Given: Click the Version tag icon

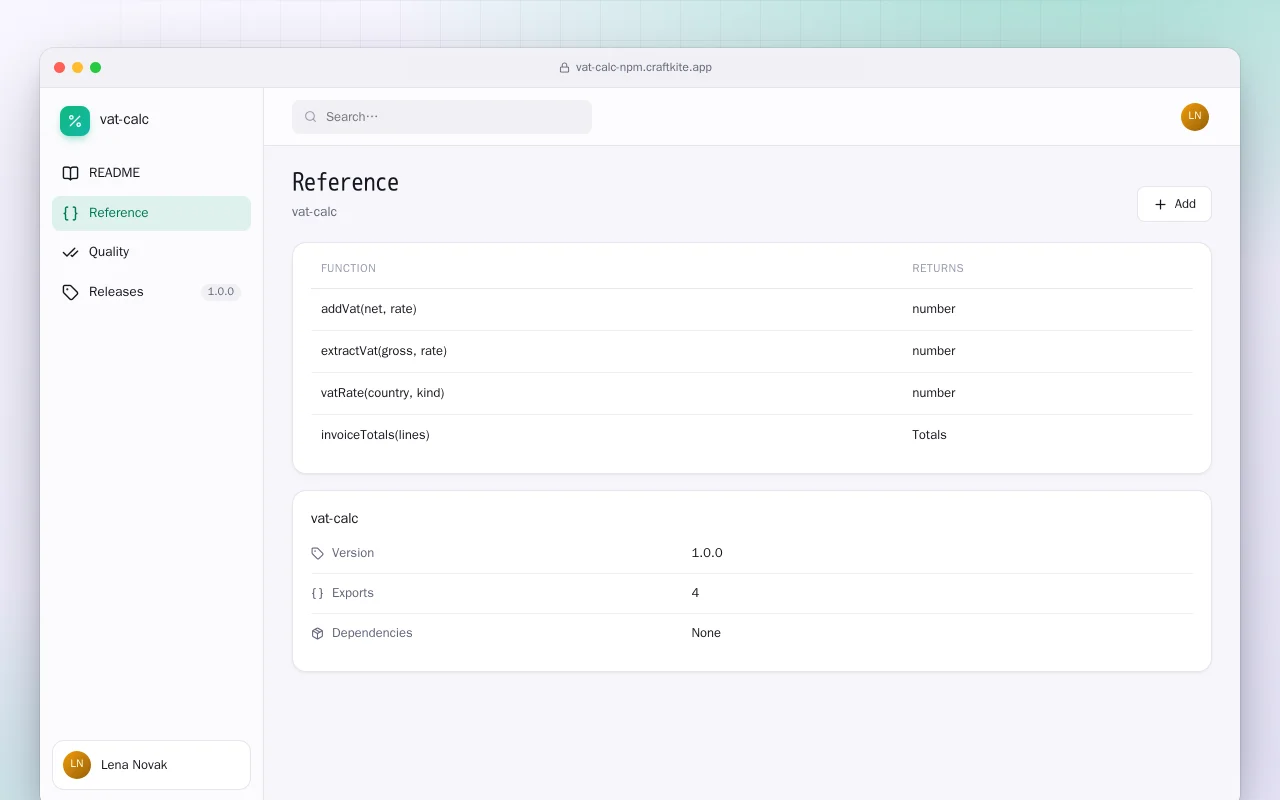Looking at the screenshot, I should coord(318,553).
